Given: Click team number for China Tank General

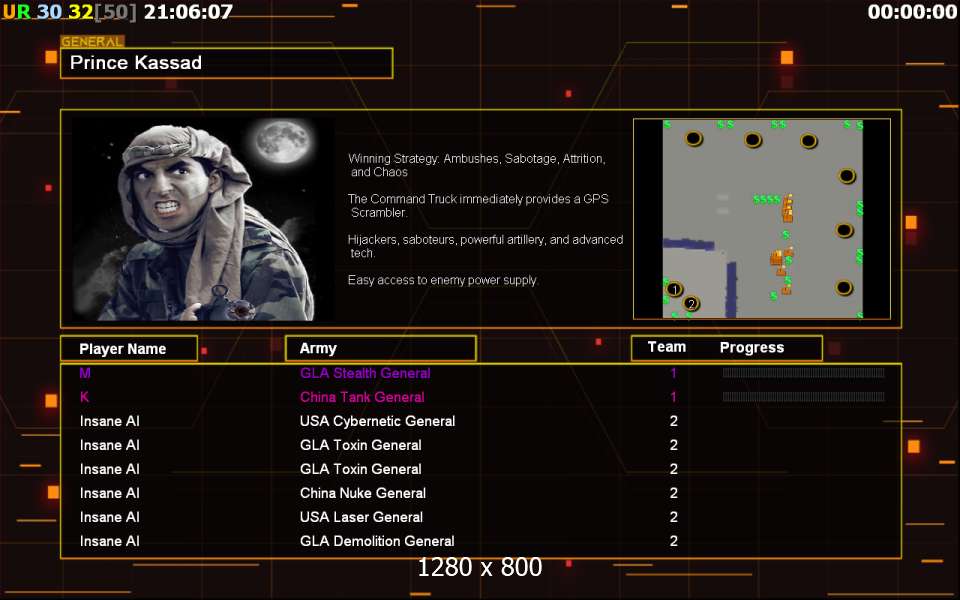Looking at the screenshot, I should click(x=673, y=397).
